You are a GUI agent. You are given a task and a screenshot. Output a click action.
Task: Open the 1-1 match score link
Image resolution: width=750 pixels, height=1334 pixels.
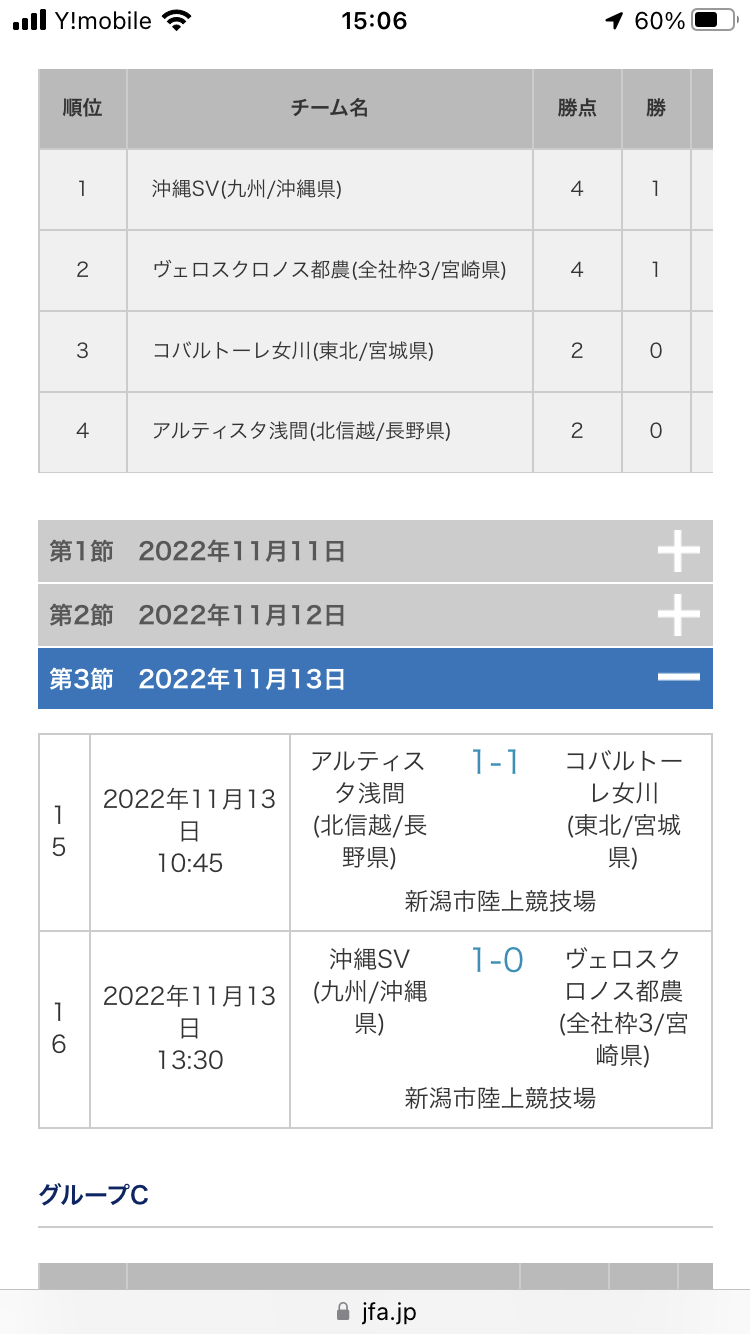tap(496, 762)
